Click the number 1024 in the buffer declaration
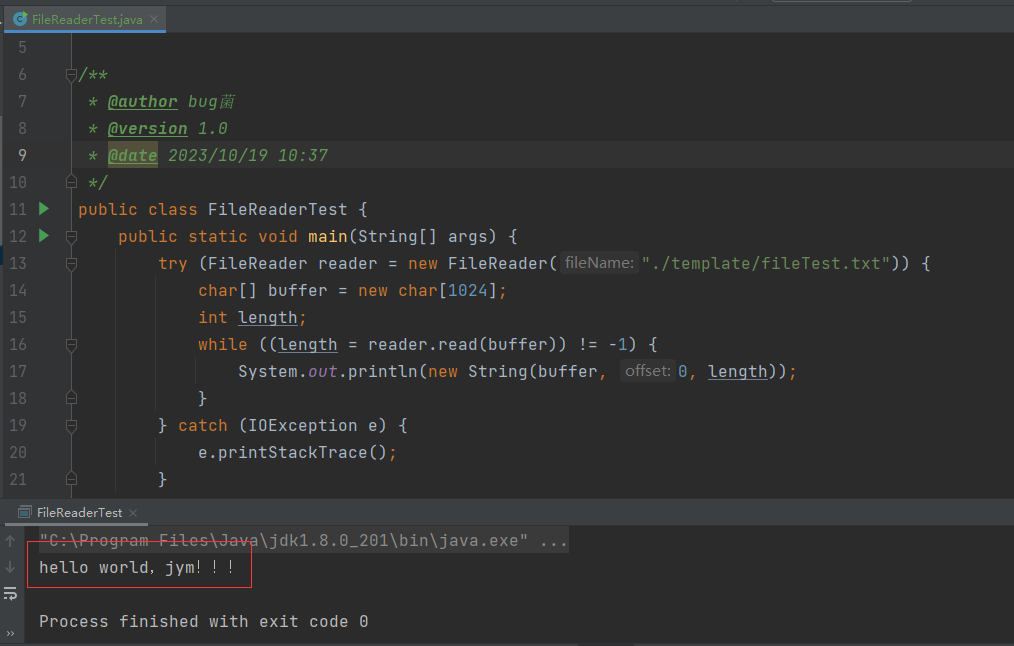Screen dimensions: 1014x646 click(x=468, y=291)
